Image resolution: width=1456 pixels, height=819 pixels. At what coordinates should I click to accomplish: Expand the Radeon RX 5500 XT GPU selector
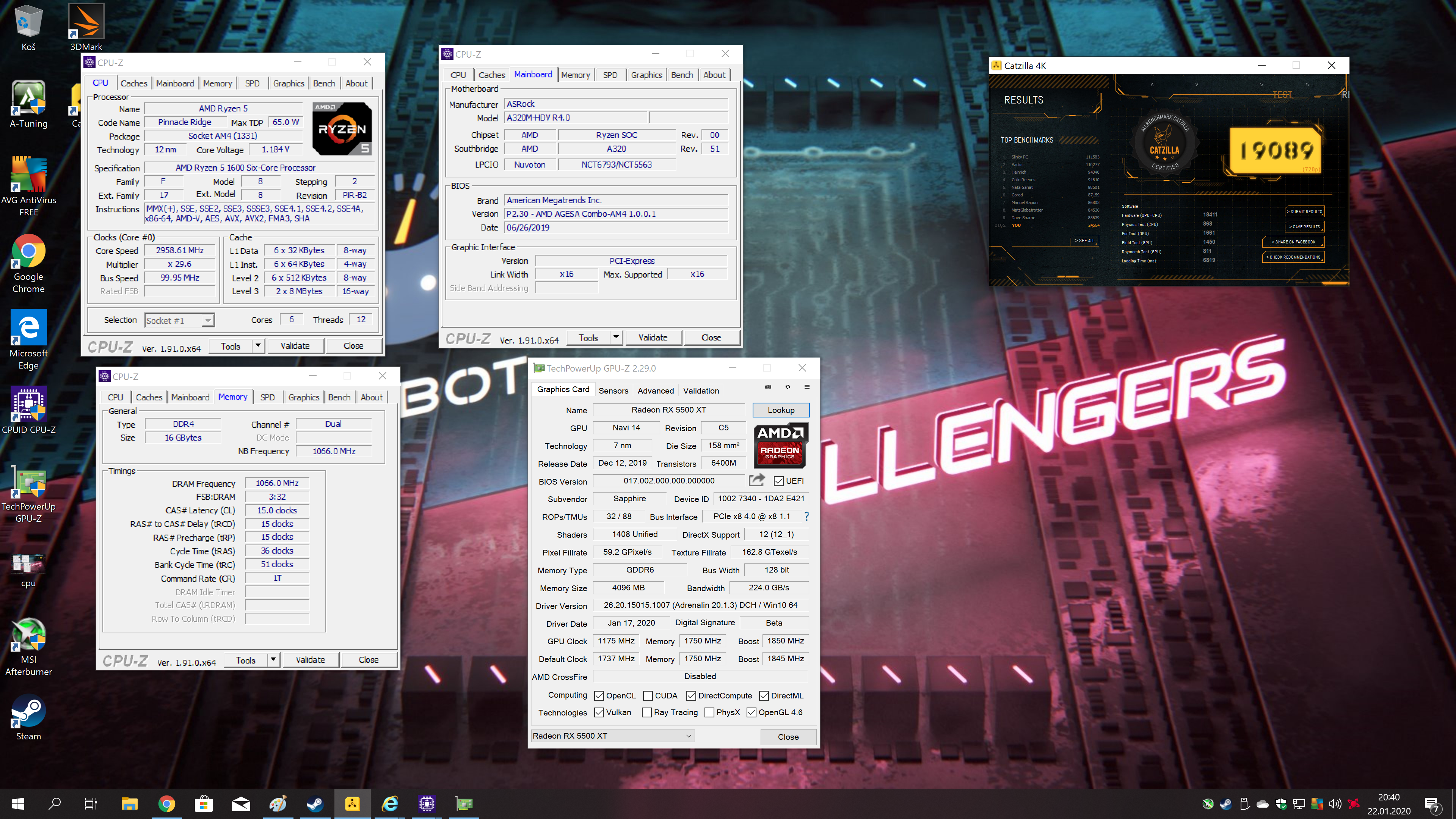tap(613, 736)
